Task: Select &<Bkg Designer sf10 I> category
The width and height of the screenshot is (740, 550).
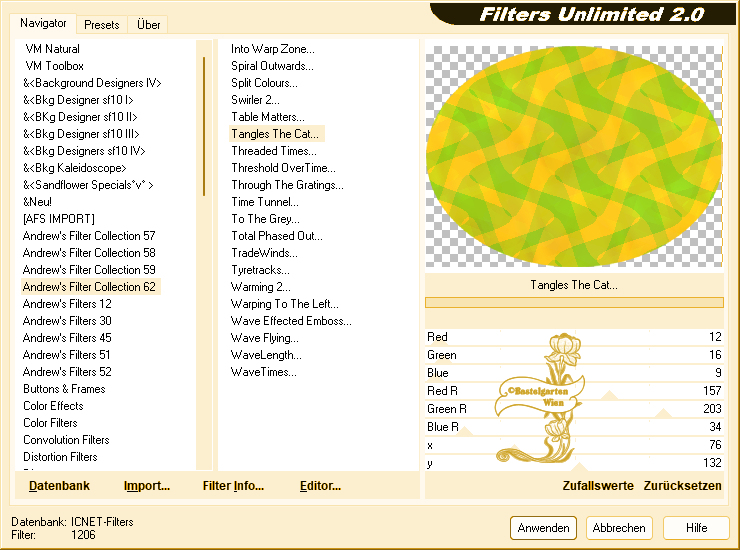Action: [78, 100]
